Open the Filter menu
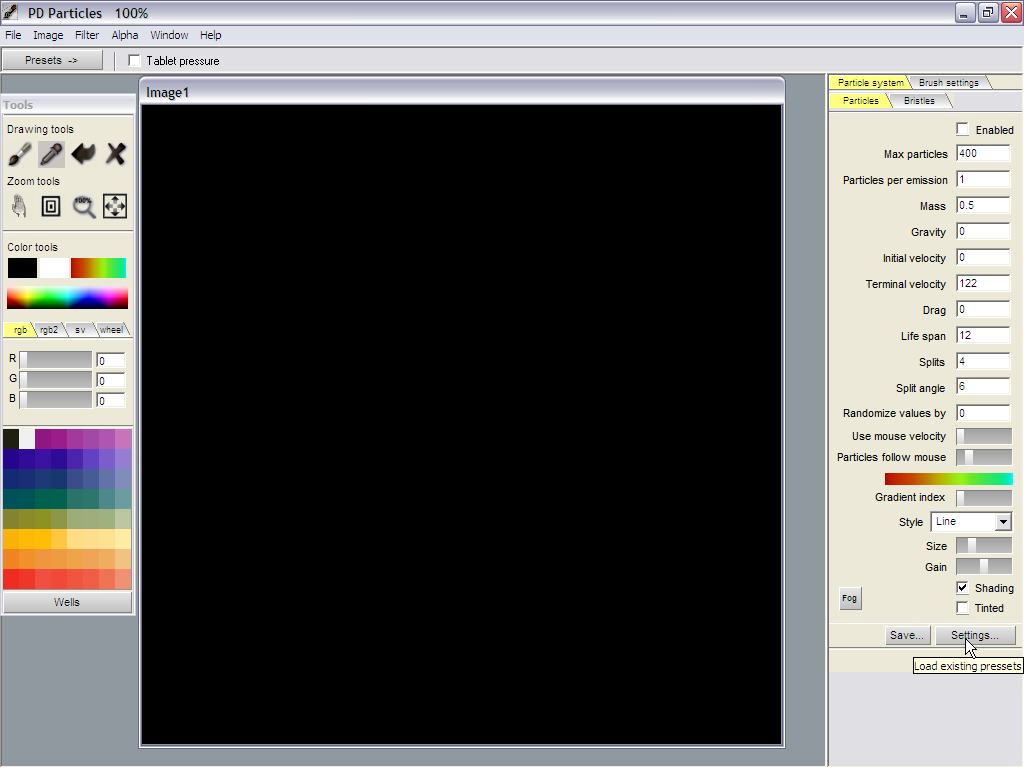Screen dimensions: 1024x768 pyautogui.click(x=87, y=35)
